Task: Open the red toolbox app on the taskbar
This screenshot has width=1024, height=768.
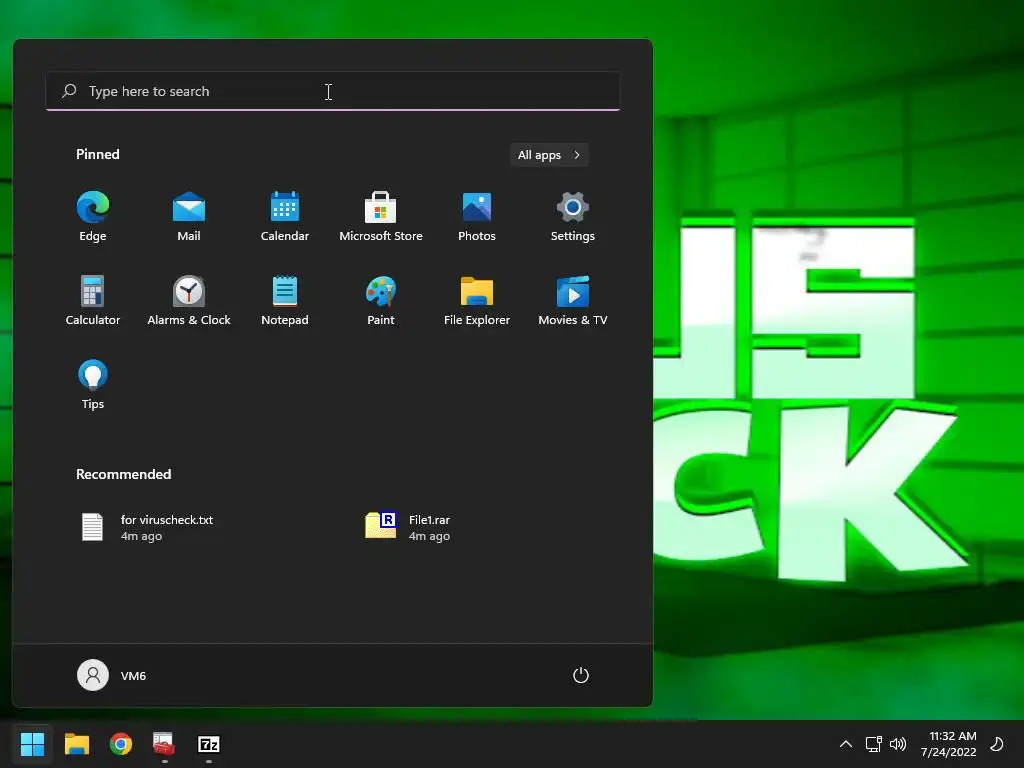Action: click(165, 744)
